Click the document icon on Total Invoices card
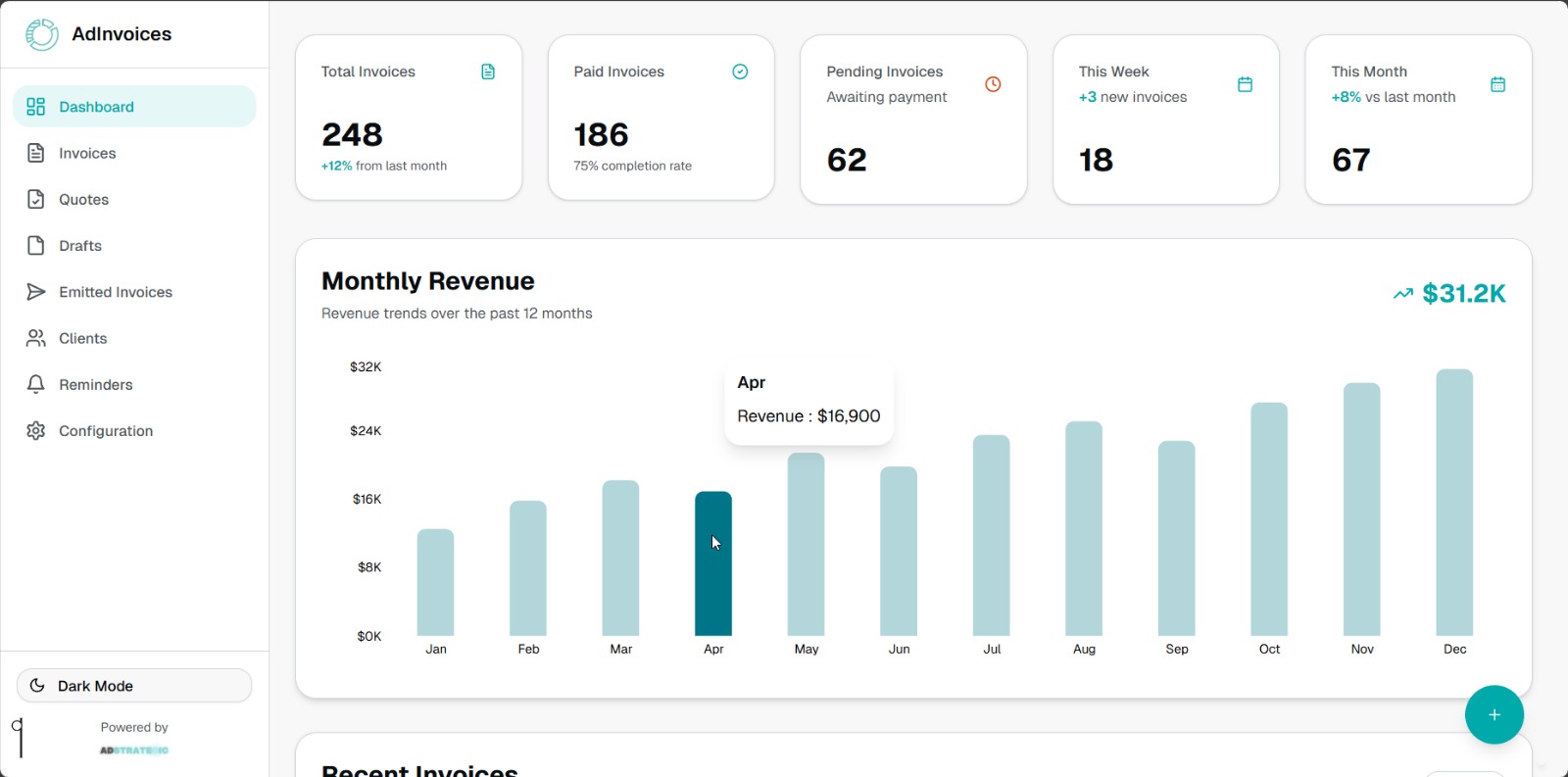Image resolution: width=1568 pixels, height=777 pixels. coord(488,72)
